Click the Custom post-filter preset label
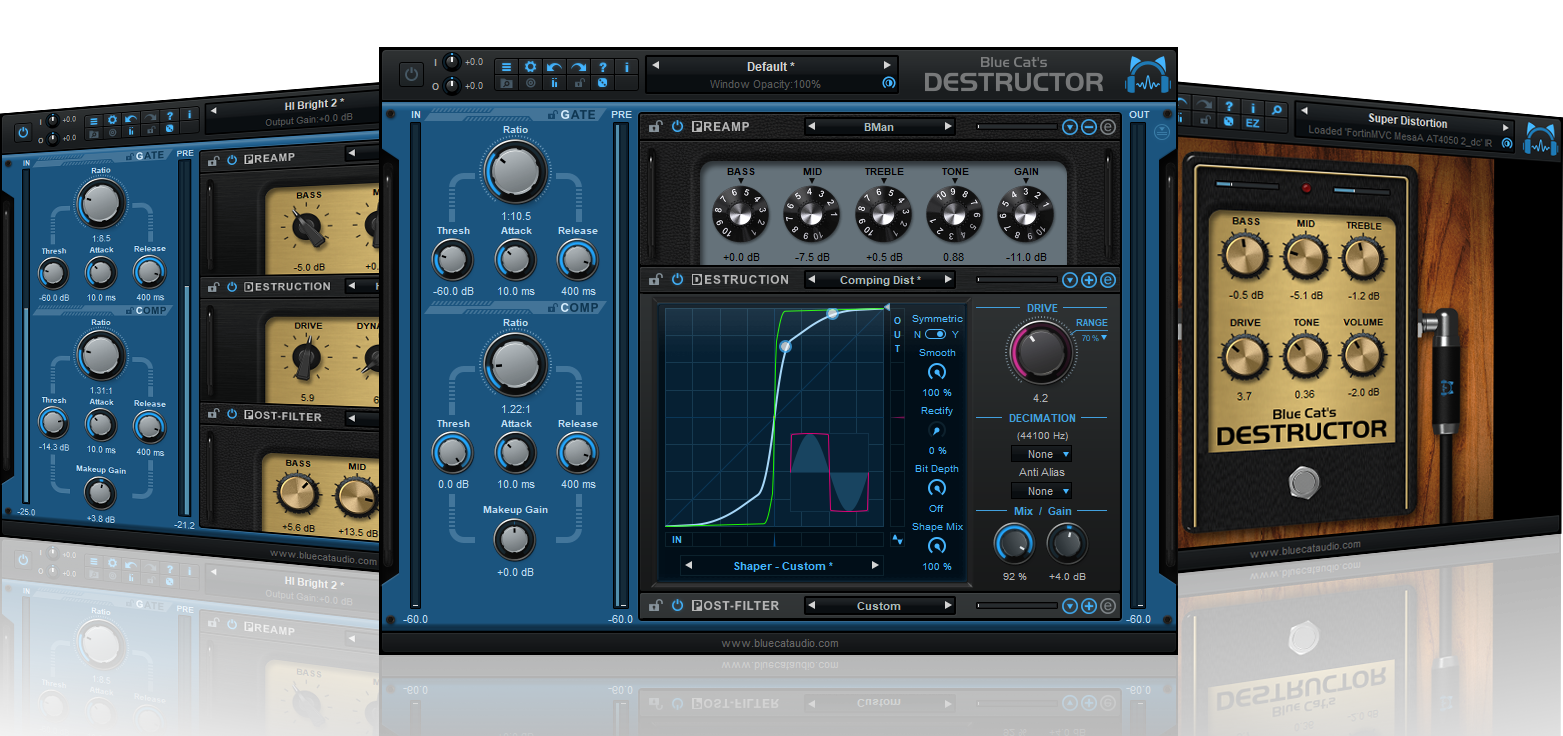 tap(879, 604)
